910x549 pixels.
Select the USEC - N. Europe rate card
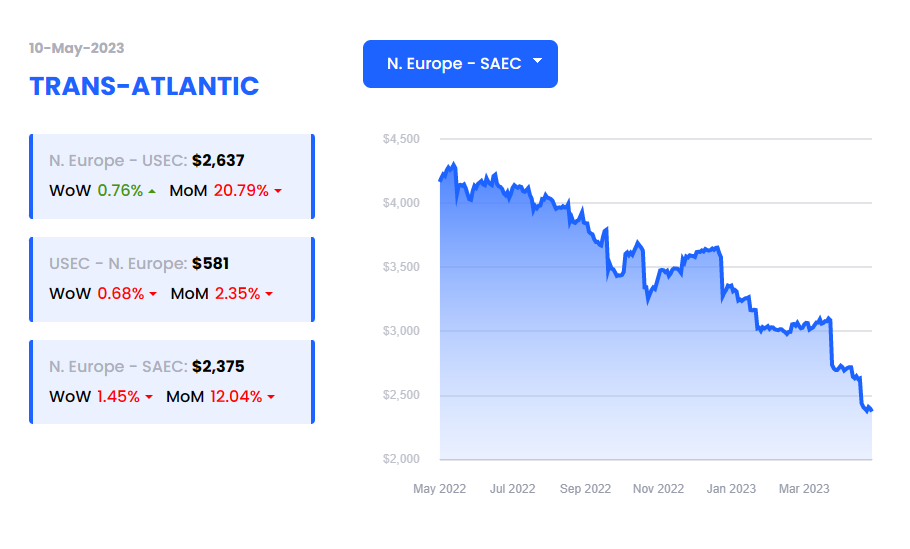(x=172, y=279)
